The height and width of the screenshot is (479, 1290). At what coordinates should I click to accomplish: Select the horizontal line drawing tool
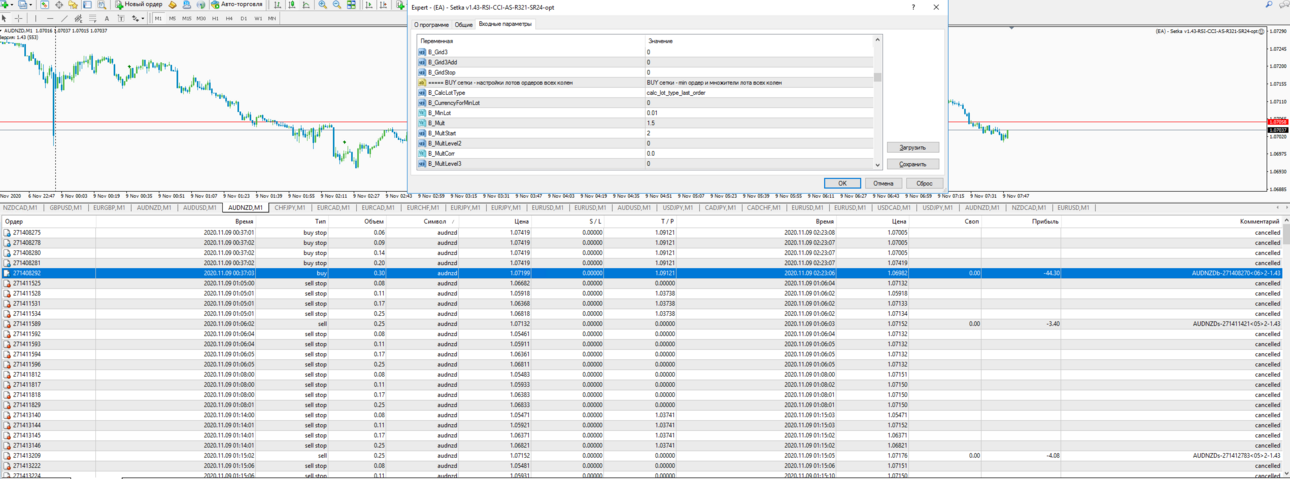pos(50,18)
